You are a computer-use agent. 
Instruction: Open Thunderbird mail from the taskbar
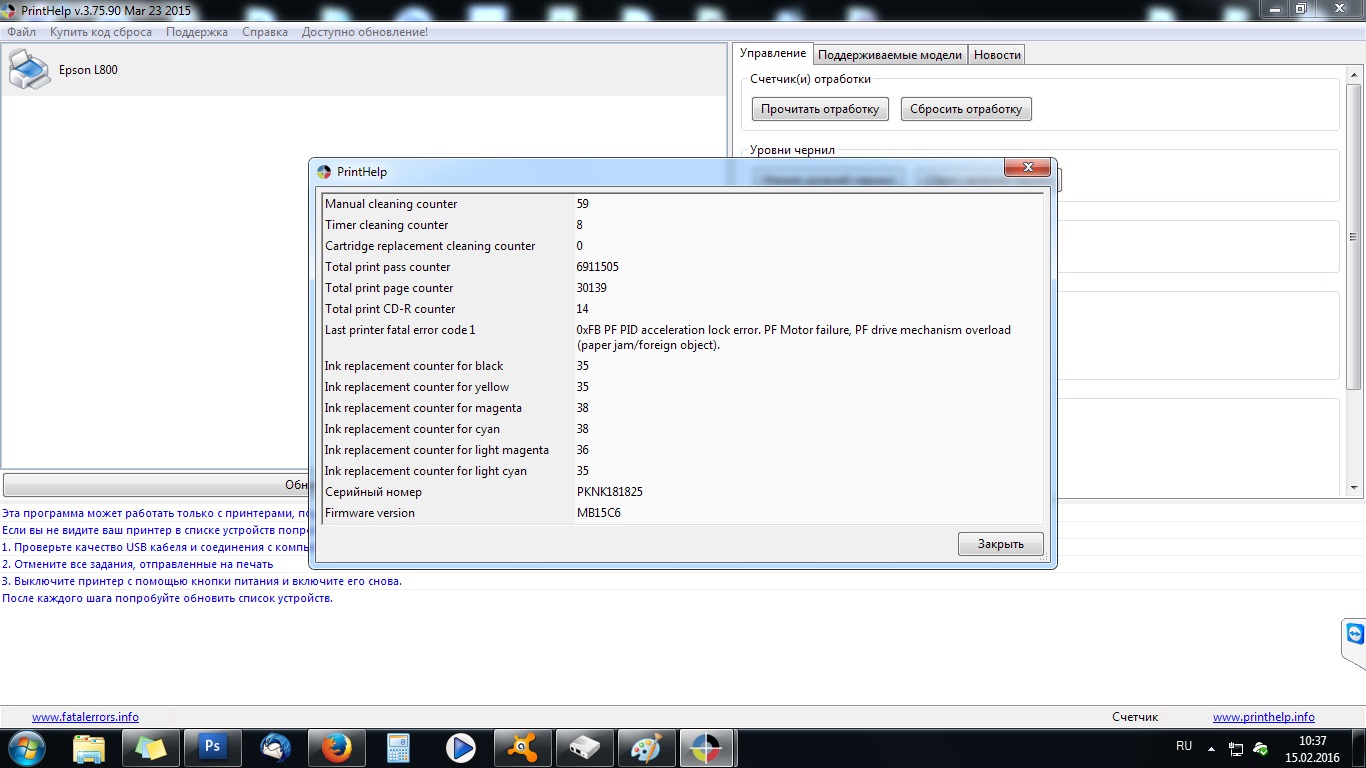click(x=274, y=747)
